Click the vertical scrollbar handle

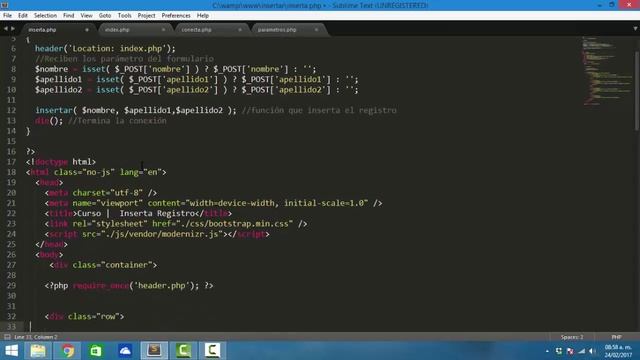pos(637,91)
